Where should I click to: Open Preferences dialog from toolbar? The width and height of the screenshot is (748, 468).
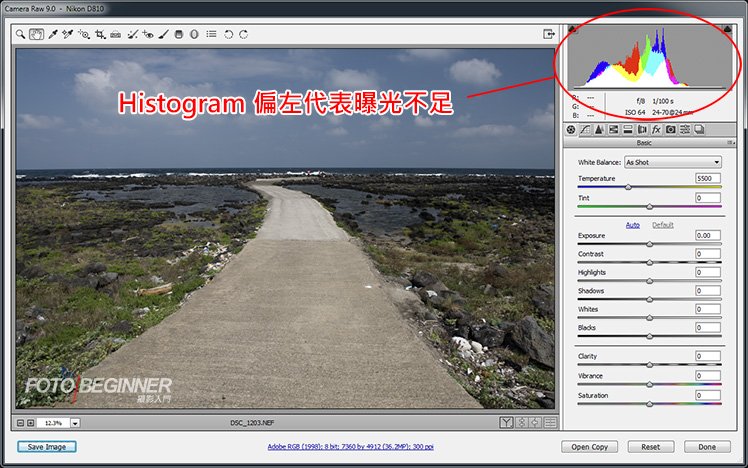click(x=211, y=34)
